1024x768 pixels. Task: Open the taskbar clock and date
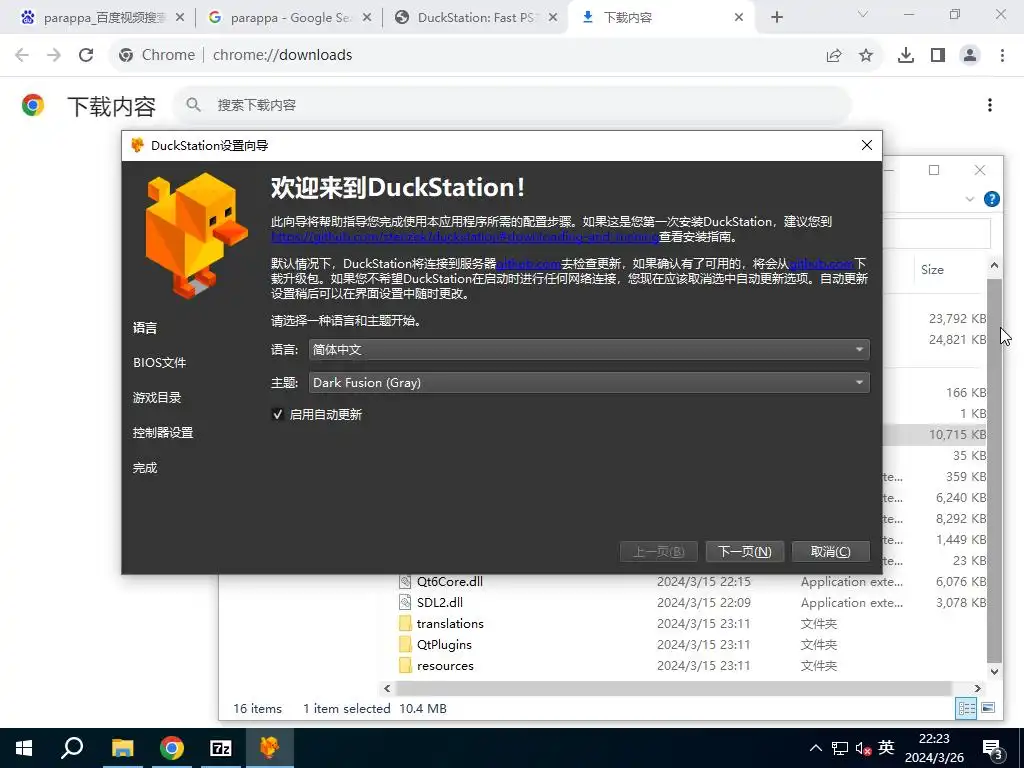[934, 748]
